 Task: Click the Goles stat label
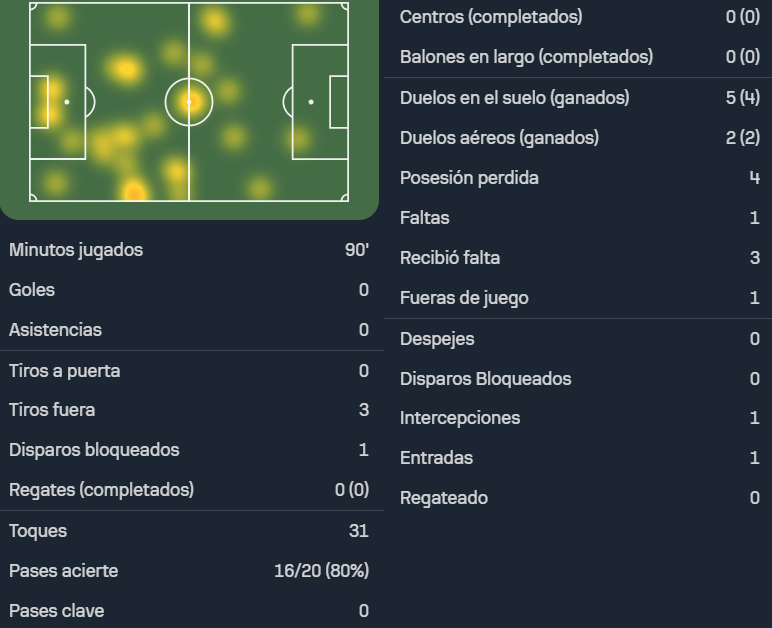coord(32,290)
